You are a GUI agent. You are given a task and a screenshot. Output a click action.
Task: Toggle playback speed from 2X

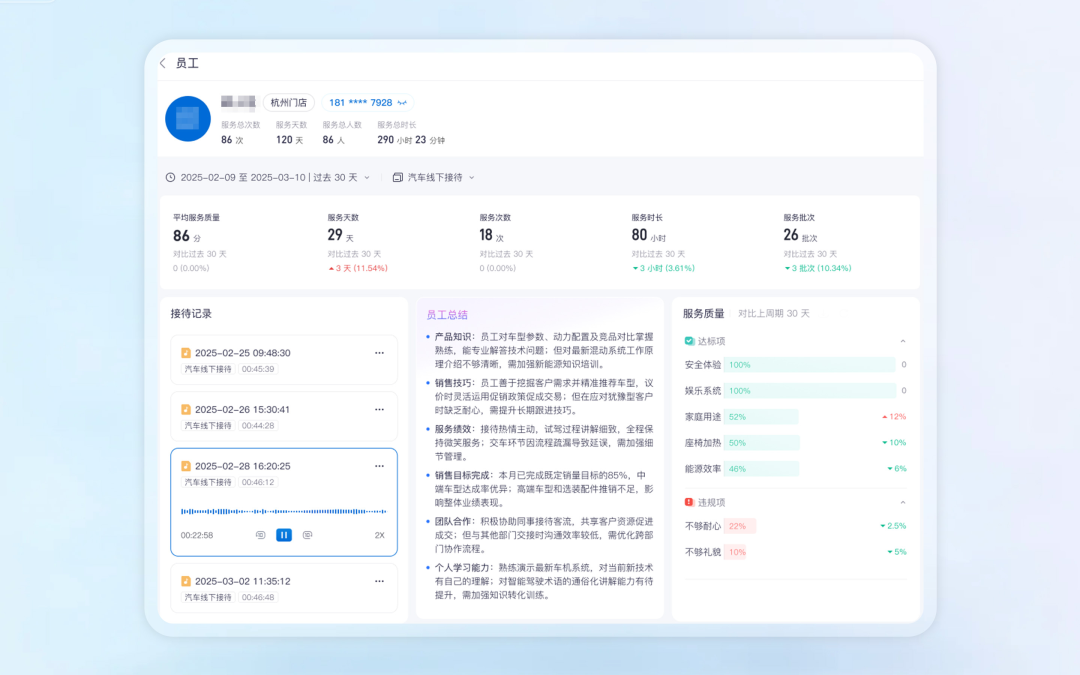click(x=379, y=535)
